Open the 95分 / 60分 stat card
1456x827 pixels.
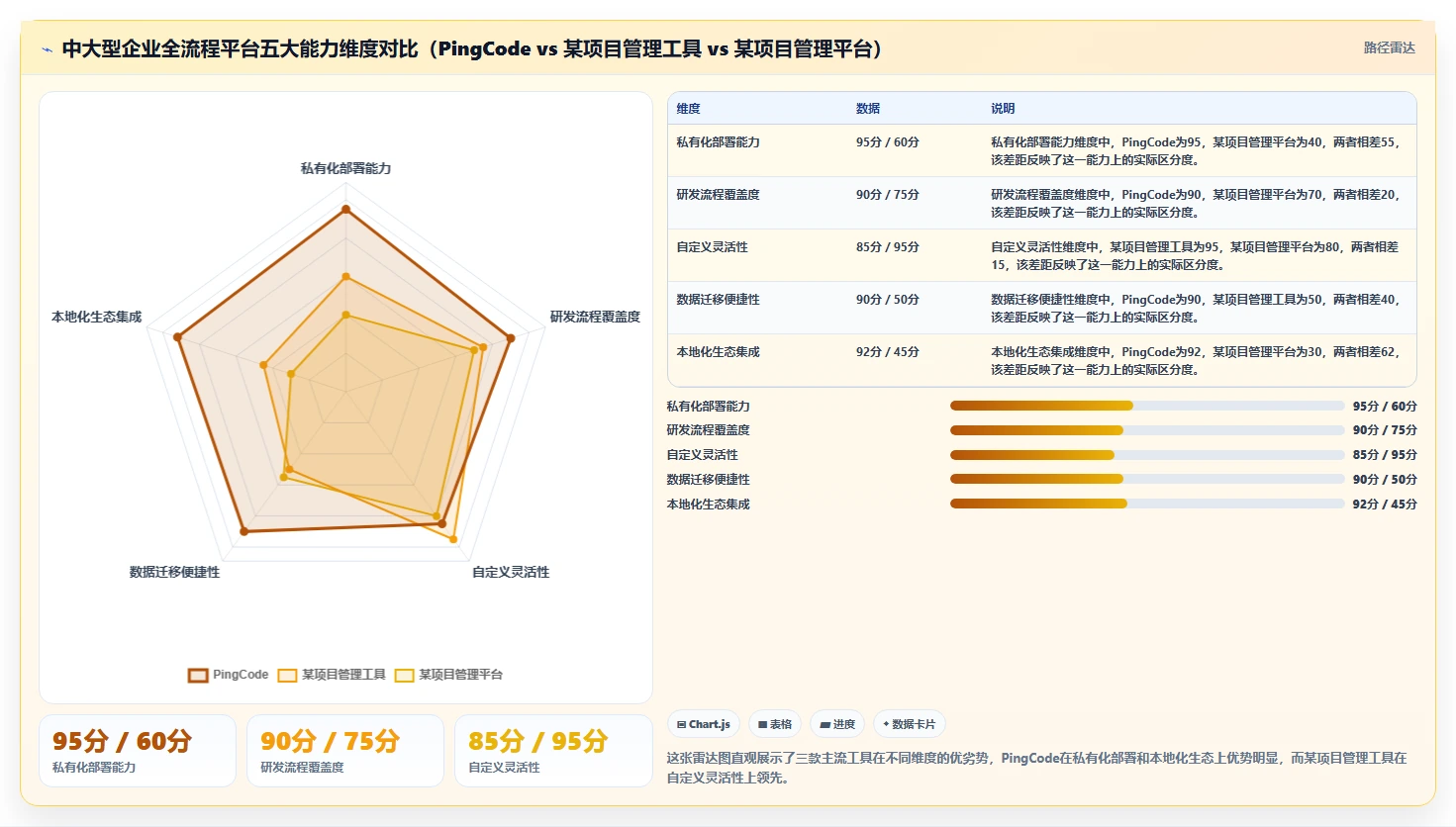[138, 751]
